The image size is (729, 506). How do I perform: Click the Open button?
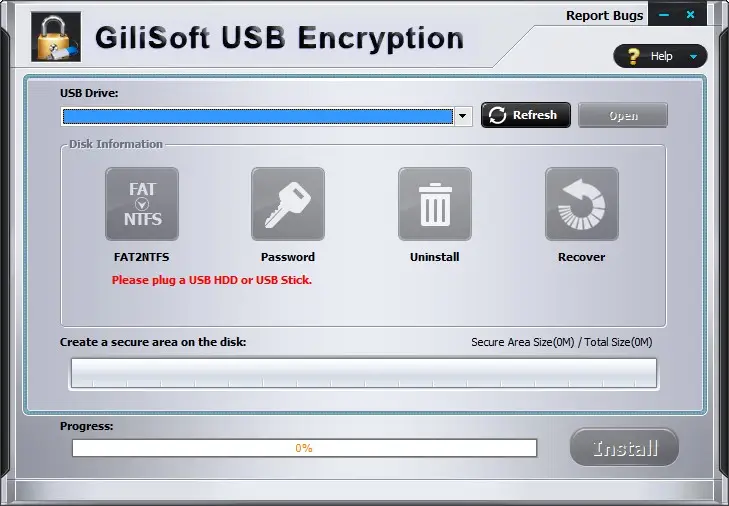coord(623,115)
